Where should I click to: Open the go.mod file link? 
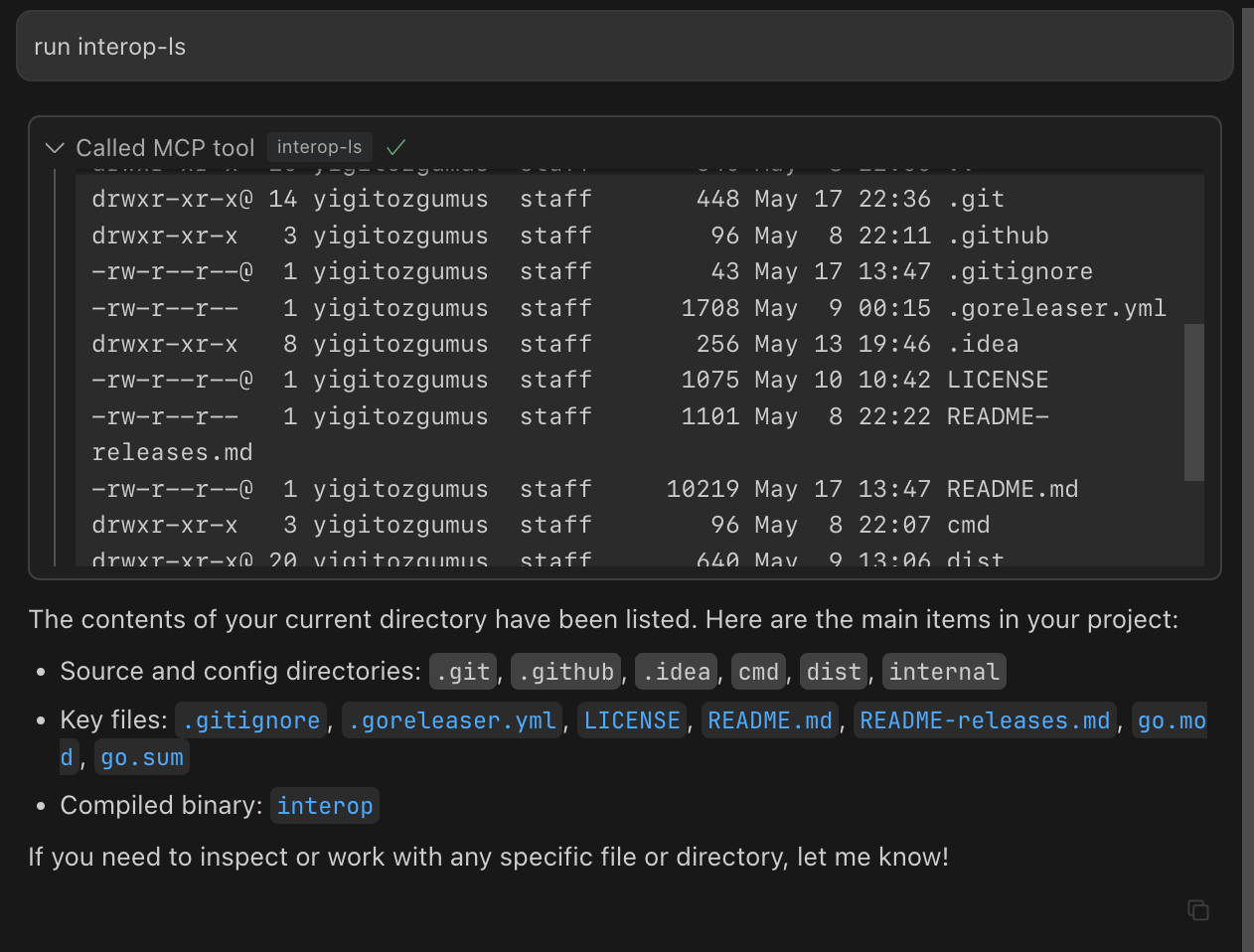pyautogui.click(x=1171, y=720)
